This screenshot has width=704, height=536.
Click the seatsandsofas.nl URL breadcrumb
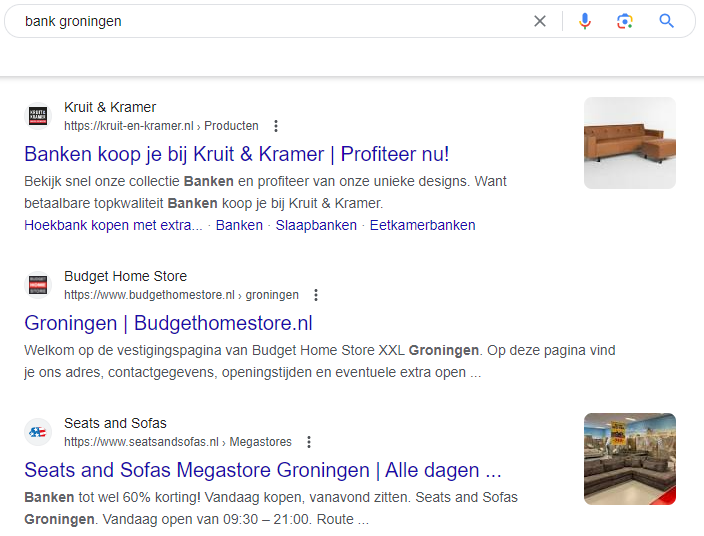178,442
